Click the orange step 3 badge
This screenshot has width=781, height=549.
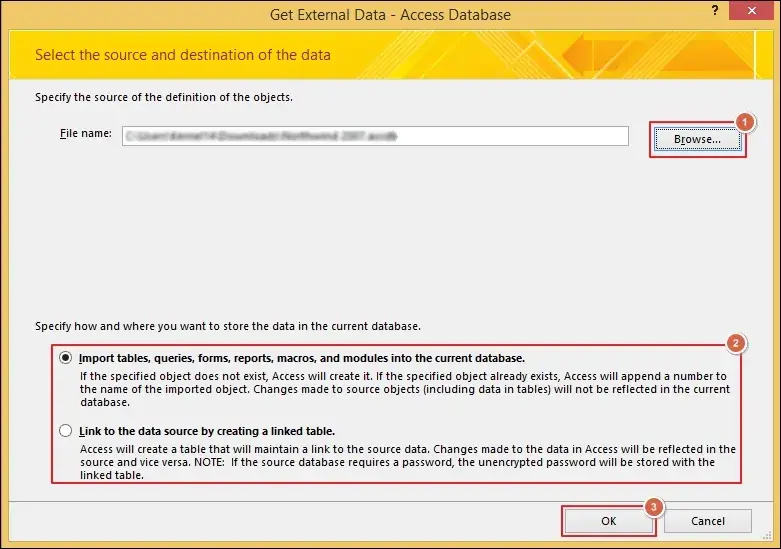click(652, 507)
